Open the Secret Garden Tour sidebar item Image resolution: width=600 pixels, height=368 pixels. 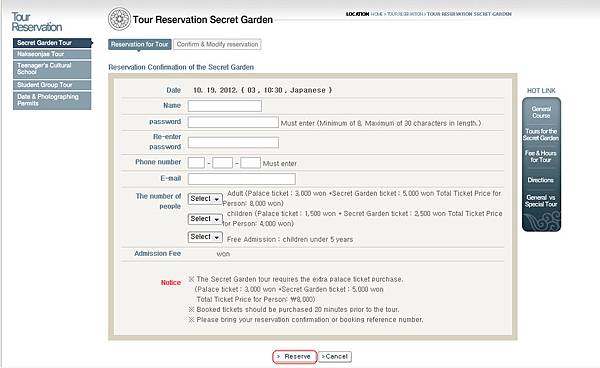52,43
